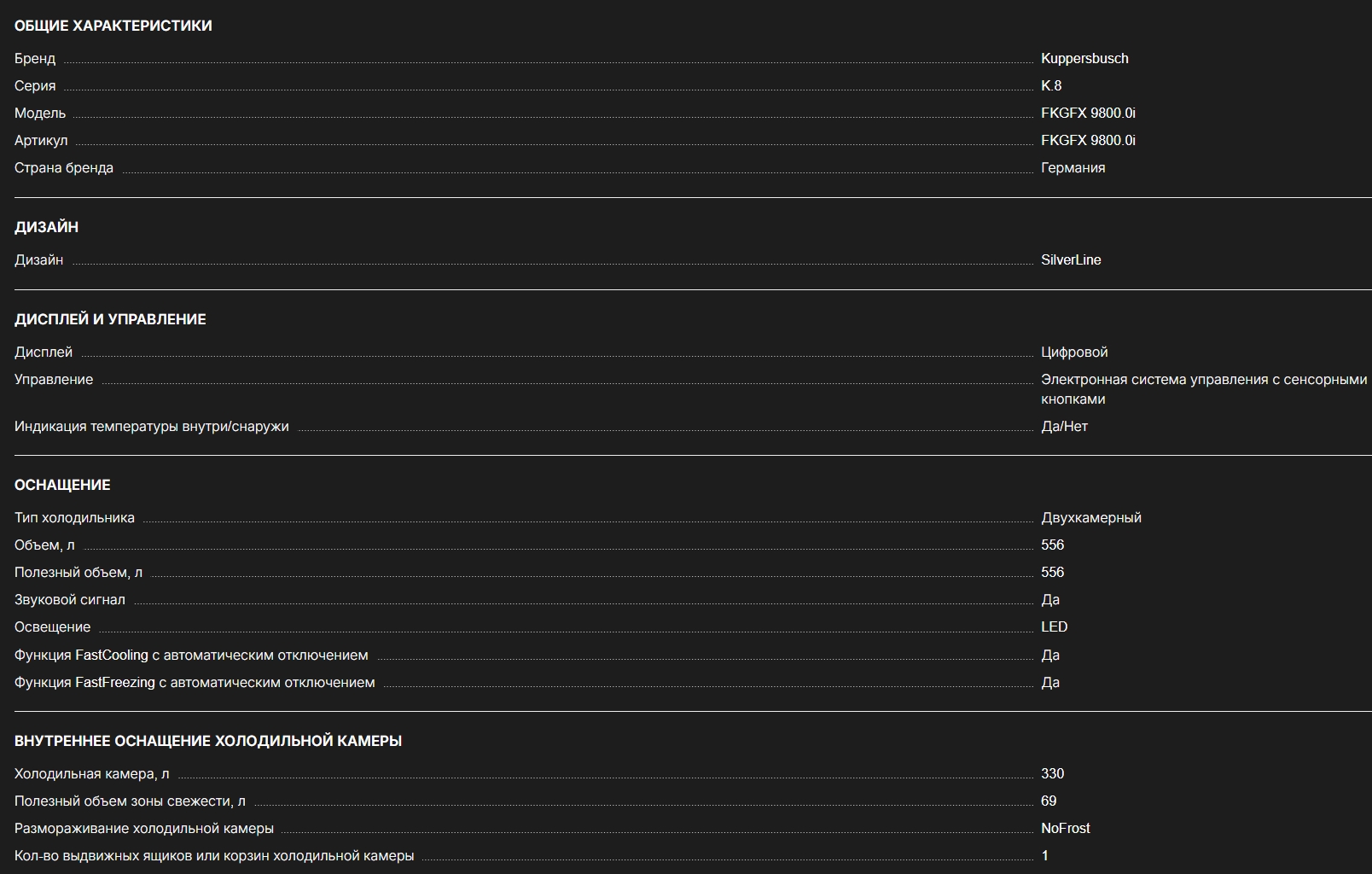This screenshot has height=874, width=1372.
Task: Click the Индикация температуры внутри/снаружи label
Action: pyautogui.click(x=151, y=426)
